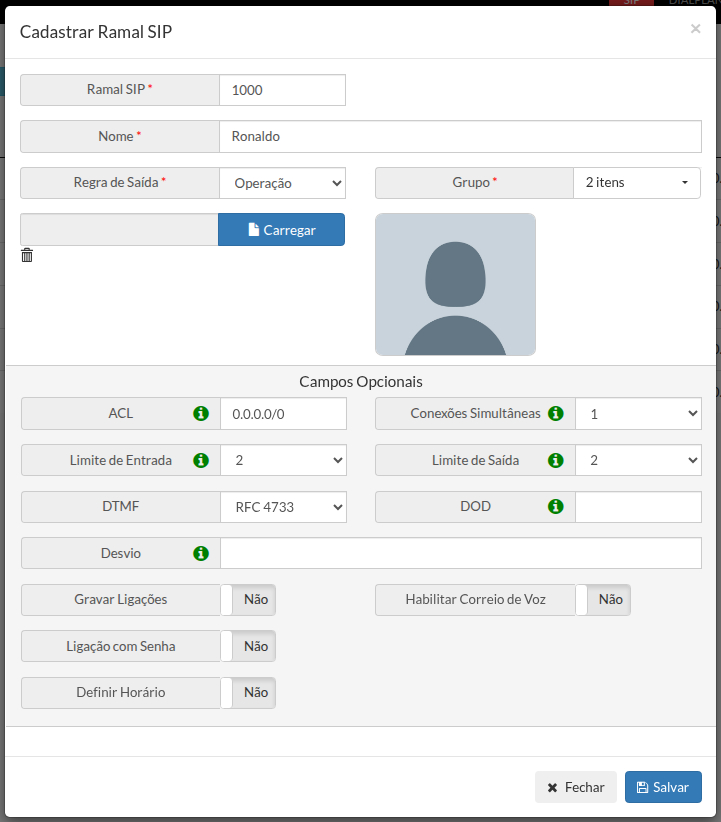Screen dimensions: 721x822
Task: Click the Limite de Entrada info icon
Action: tap(200, 460)
